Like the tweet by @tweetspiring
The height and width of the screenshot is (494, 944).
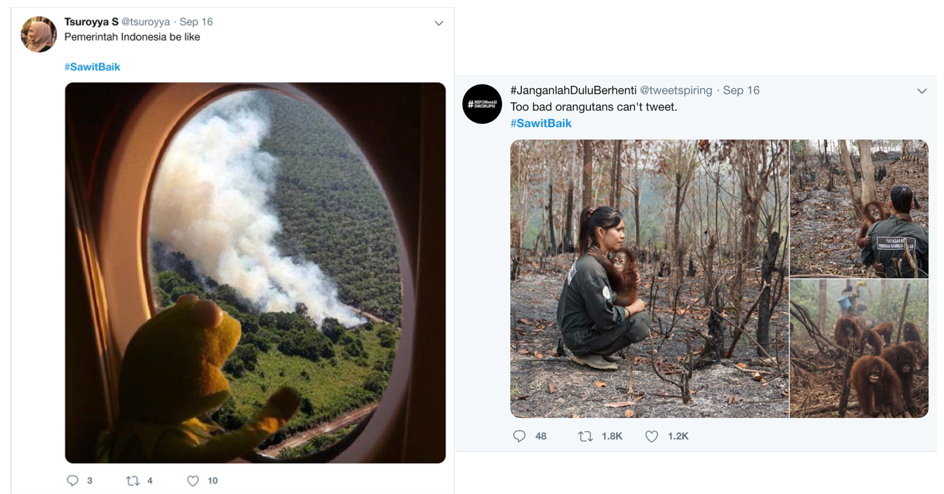[652, 436]
